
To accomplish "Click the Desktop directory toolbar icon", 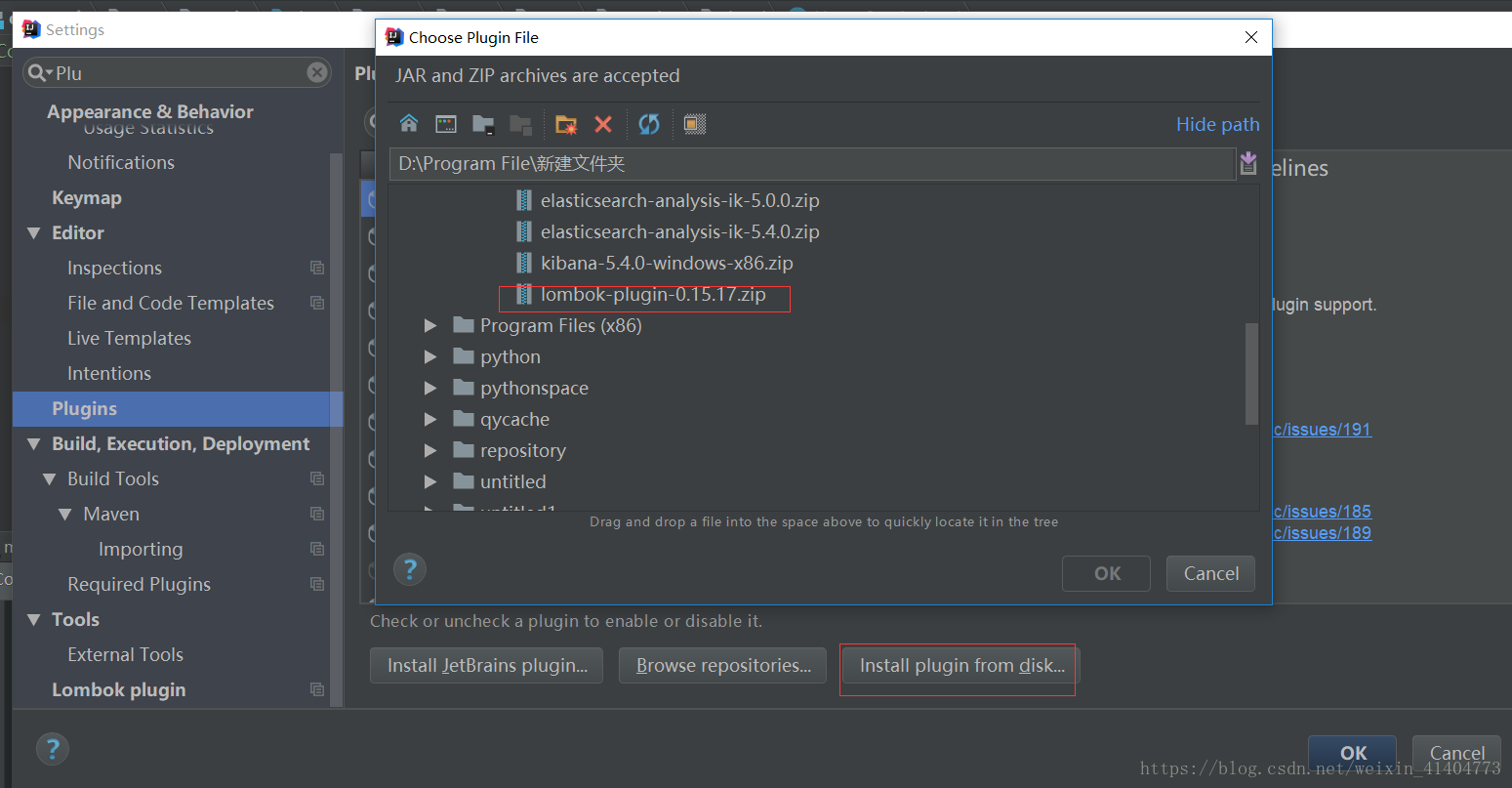I will coord(446,124).
